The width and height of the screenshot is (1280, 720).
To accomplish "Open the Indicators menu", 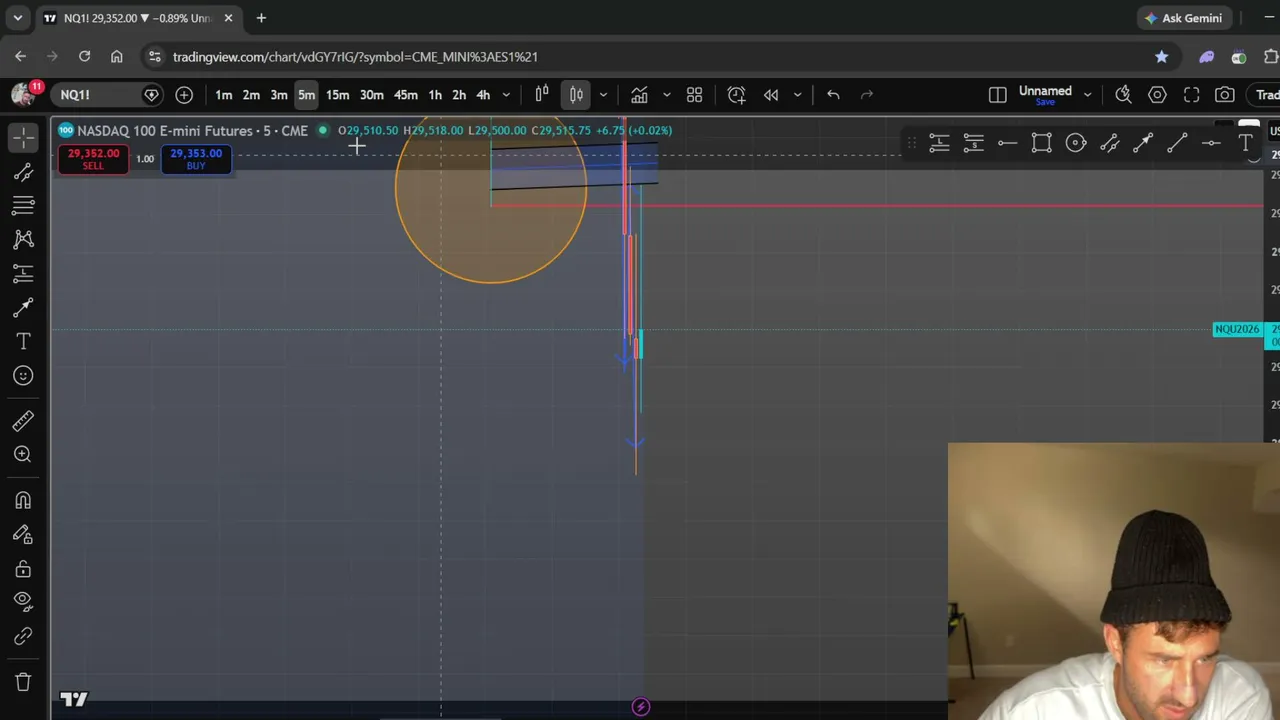I will pyautogui.click(x=639, y=95).
